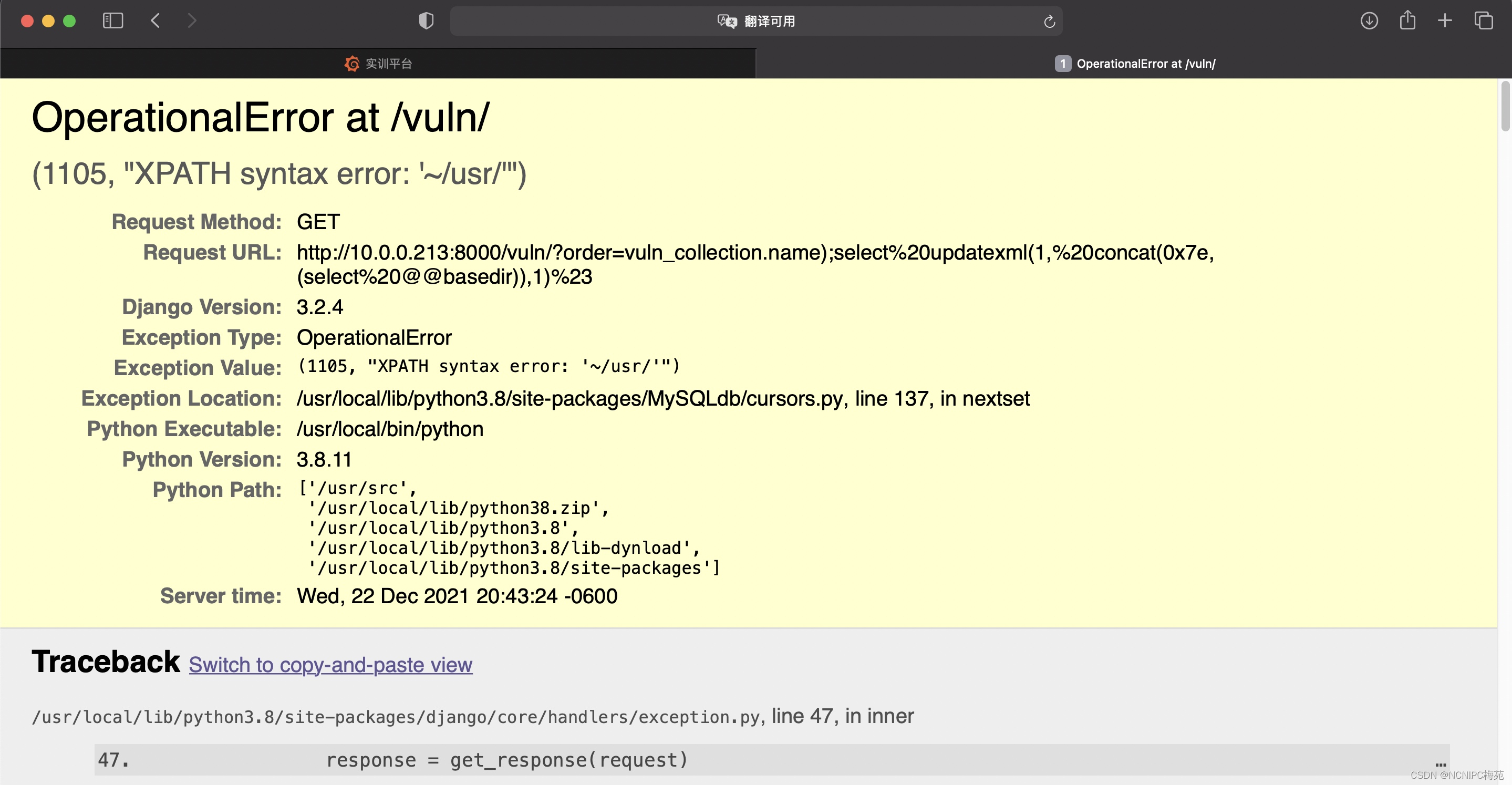The image size is (1512, 785).
Task: Click the Exception Location path text
Action: click(x=663, y=399)
